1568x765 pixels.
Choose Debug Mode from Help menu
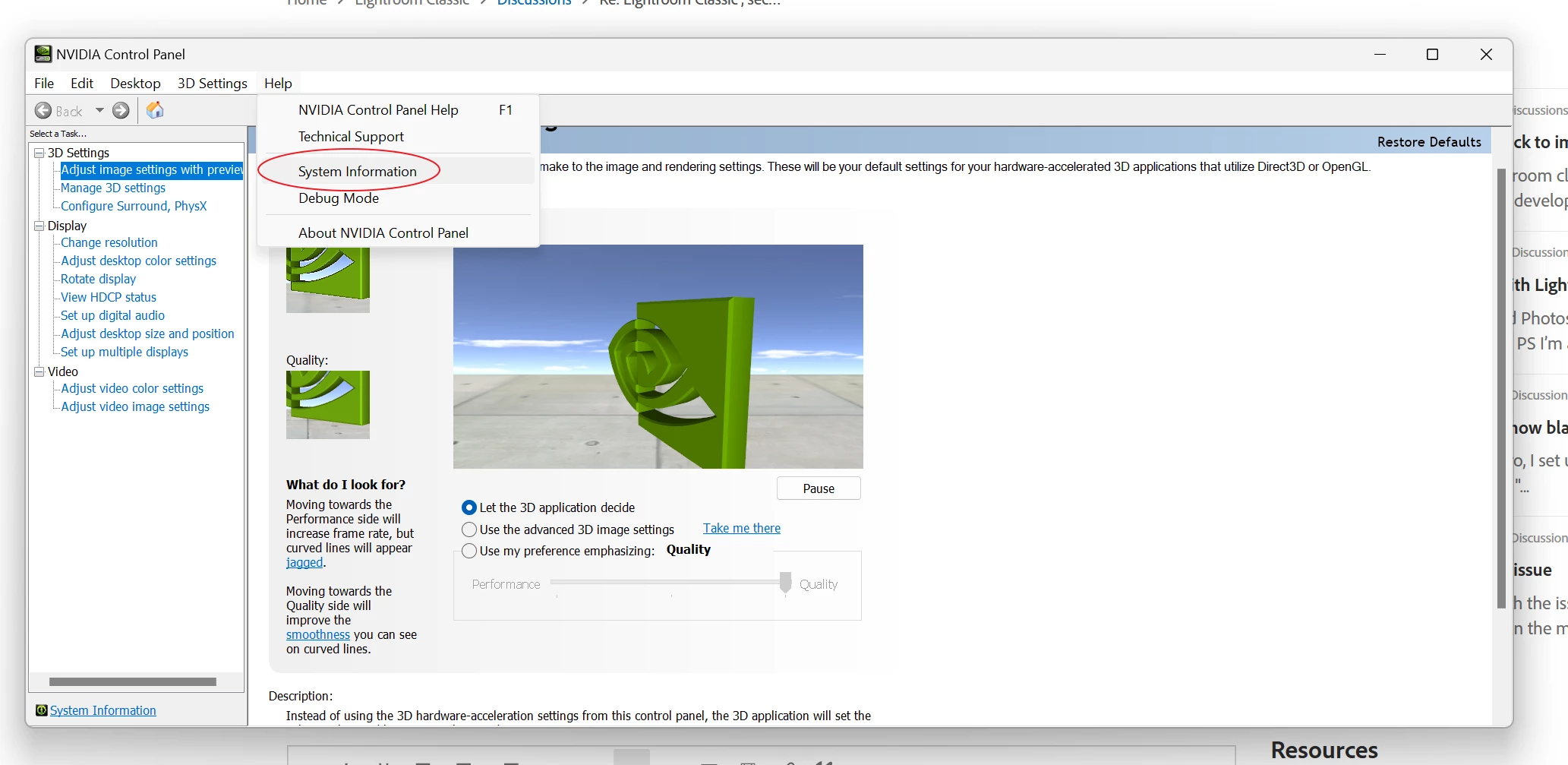pos(399,198)
